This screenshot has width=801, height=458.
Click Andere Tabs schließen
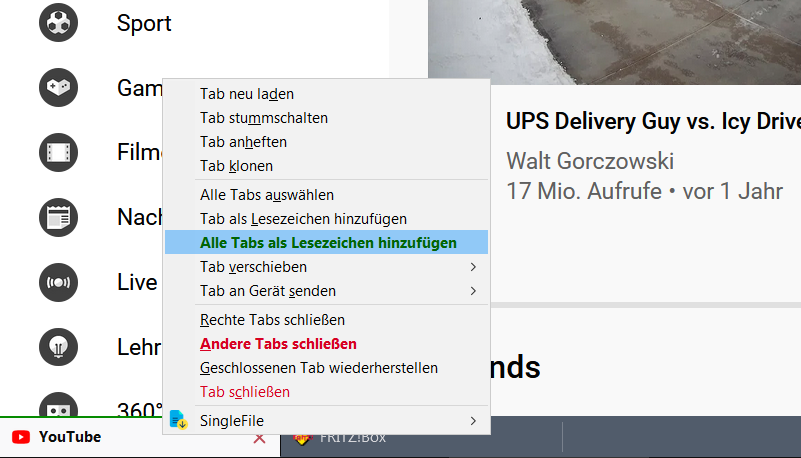tap(278, 344)
